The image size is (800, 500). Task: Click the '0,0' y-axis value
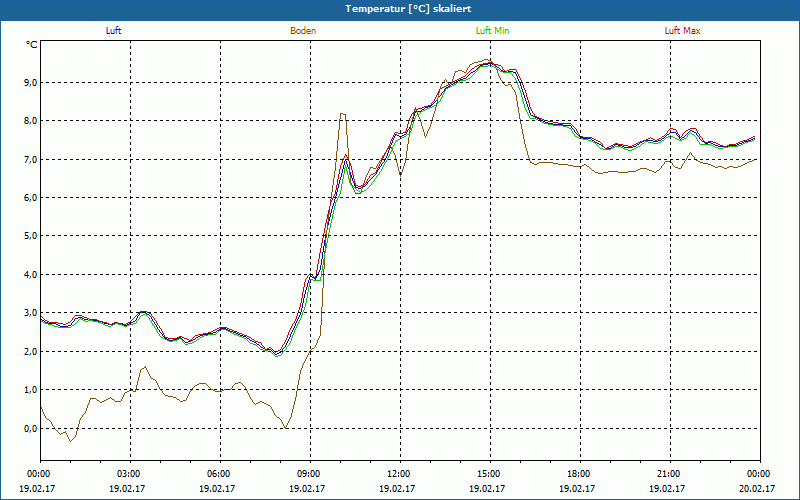point(31,429)
